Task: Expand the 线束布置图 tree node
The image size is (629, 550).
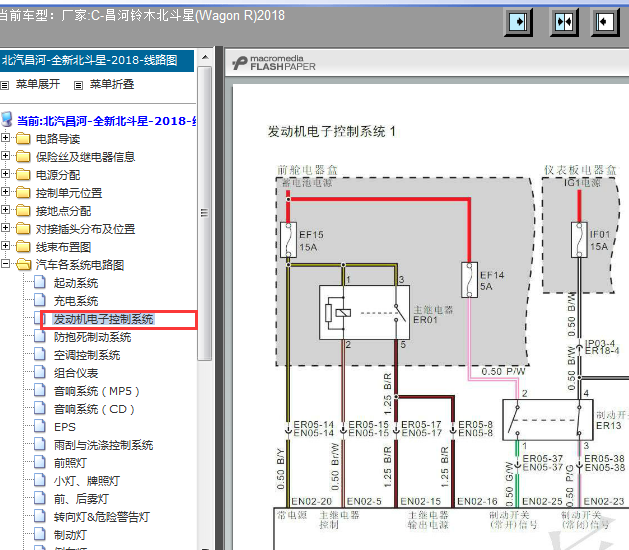Action: pos(5,246)
